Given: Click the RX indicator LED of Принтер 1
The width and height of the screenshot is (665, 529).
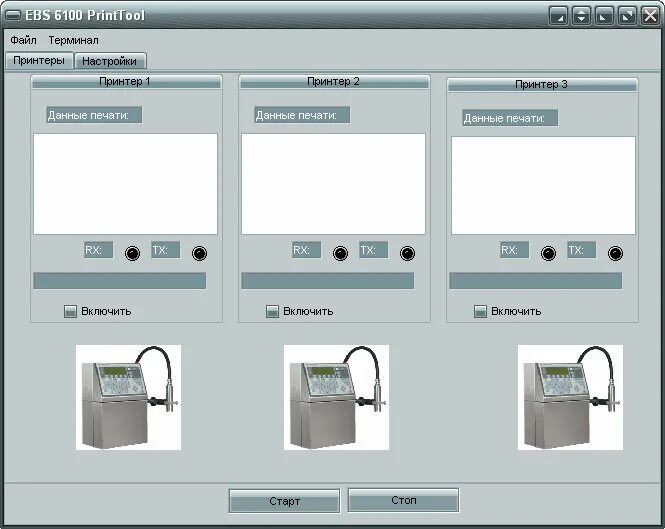Looking at the screenshot, I should 132,253.
